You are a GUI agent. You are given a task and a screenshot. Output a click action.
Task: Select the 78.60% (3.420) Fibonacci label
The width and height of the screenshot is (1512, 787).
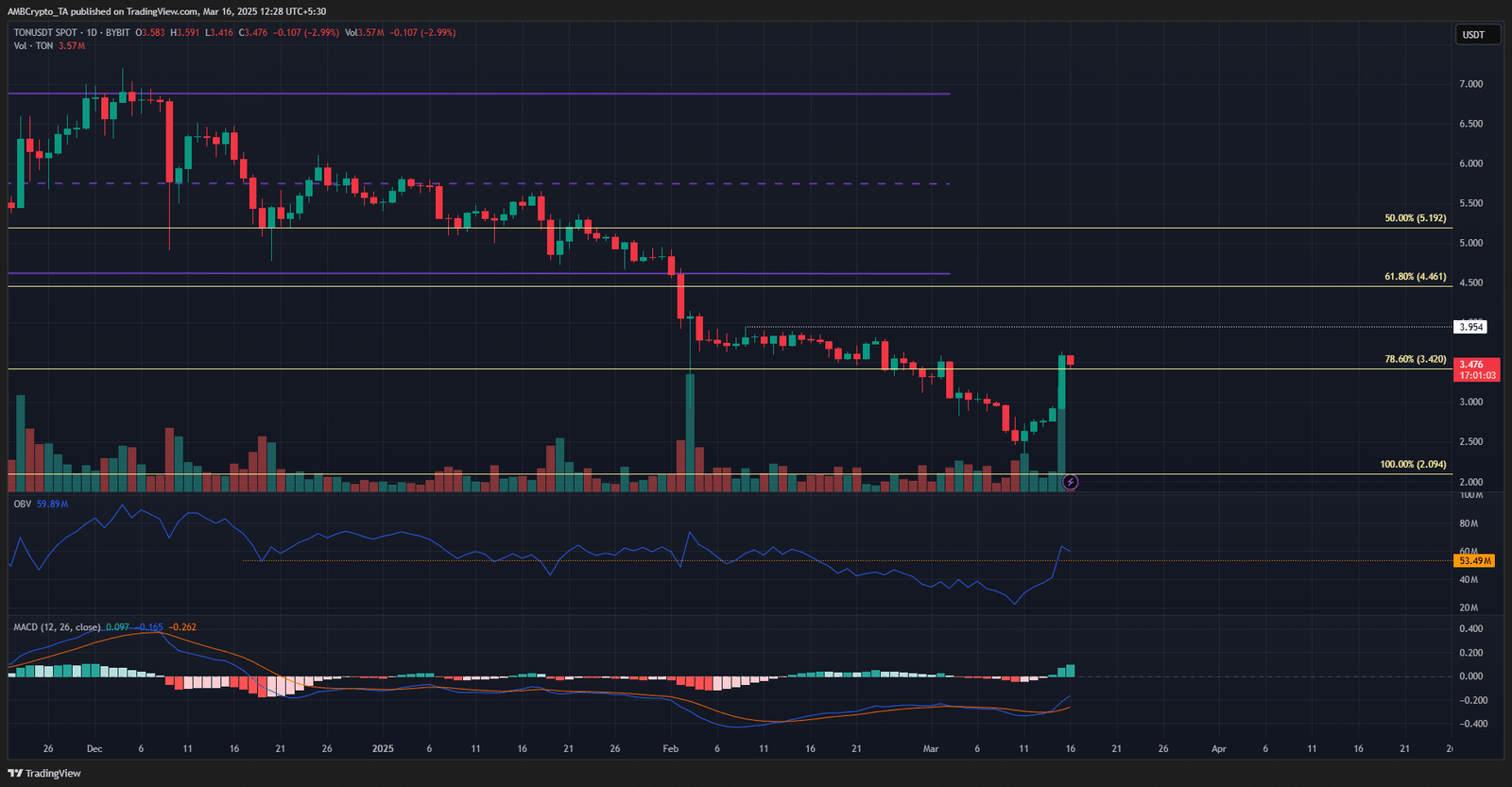pos(1415,359)
